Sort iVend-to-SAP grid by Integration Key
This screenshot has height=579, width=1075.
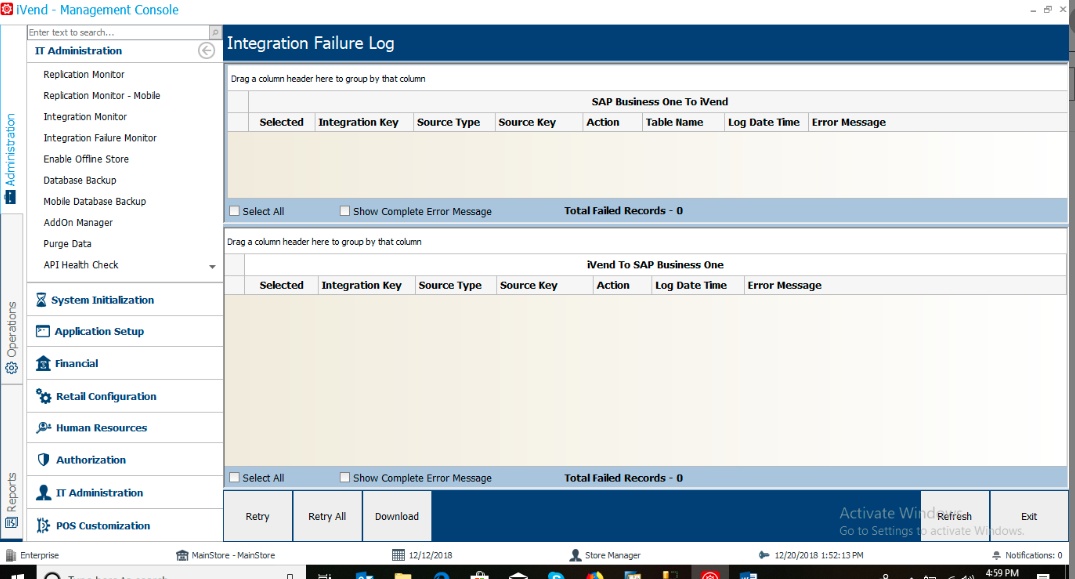pyautogui.click(x=367, y=285)
